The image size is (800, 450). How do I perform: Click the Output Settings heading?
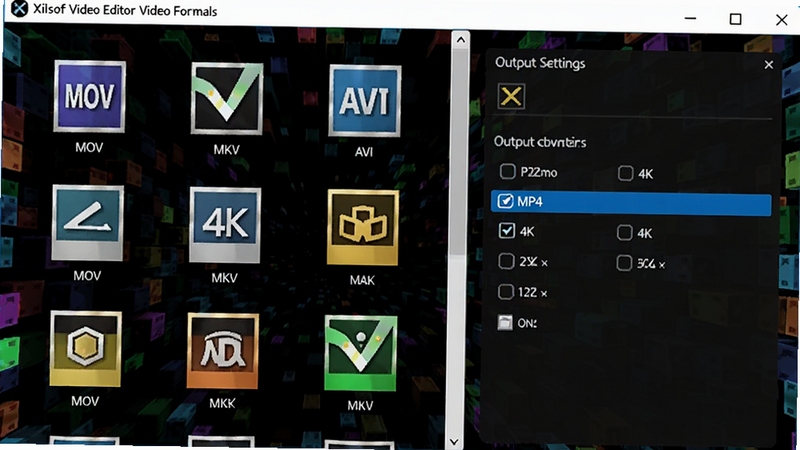540,63
